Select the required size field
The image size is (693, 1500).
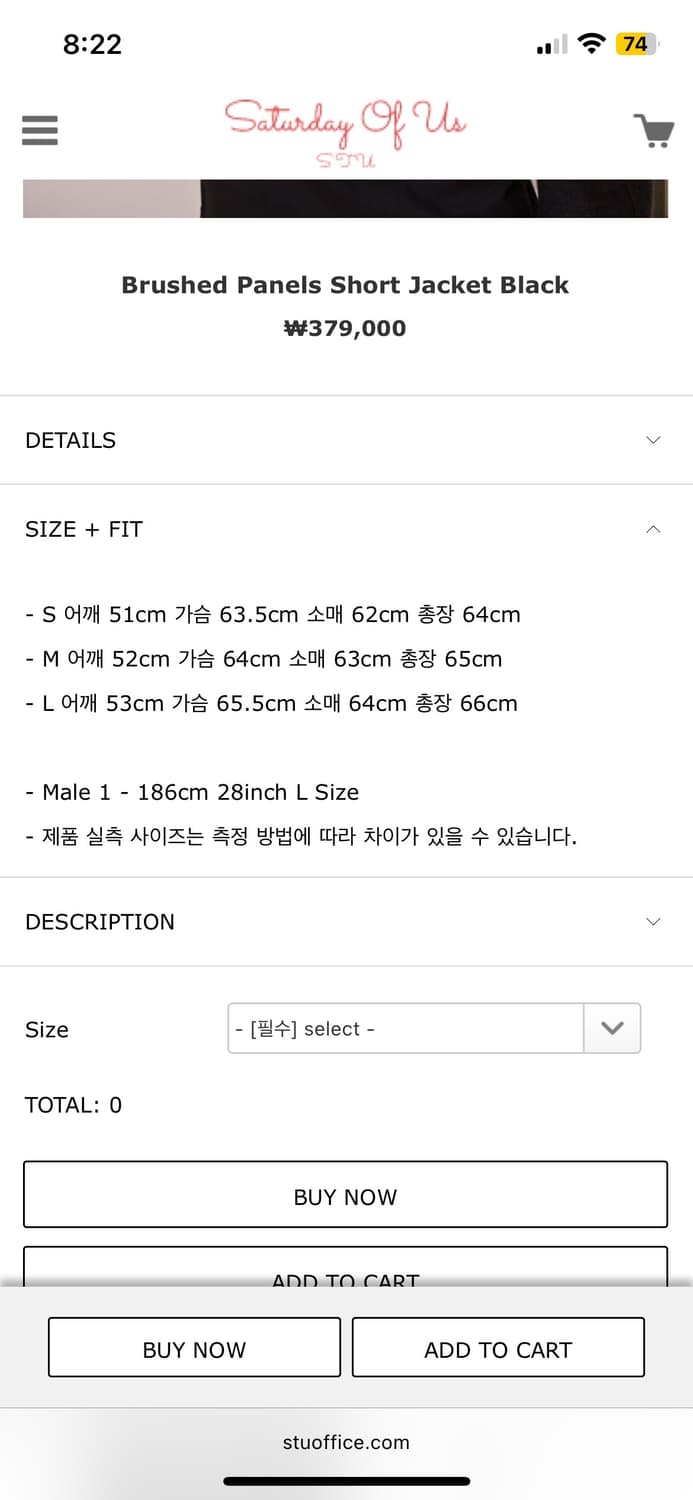[405, 1028]
